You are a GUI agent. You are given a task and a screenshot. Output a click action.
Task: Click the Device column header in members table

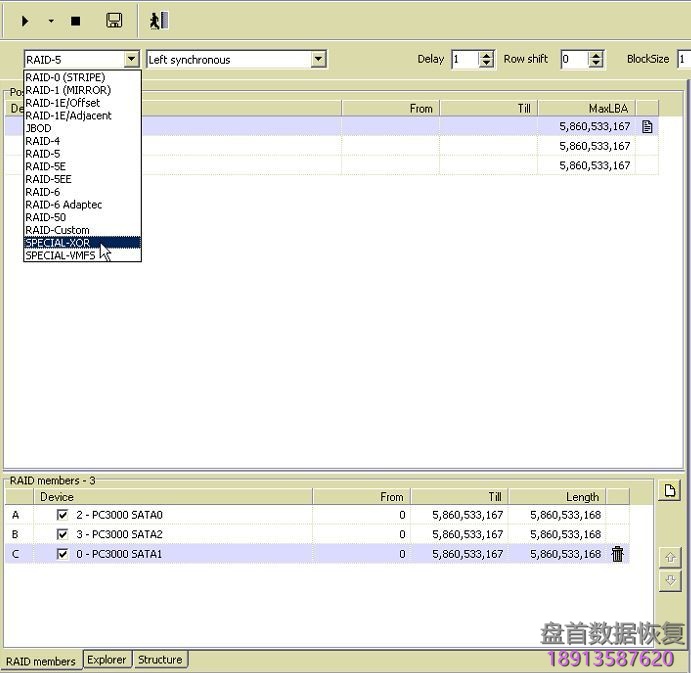point(173,497)
